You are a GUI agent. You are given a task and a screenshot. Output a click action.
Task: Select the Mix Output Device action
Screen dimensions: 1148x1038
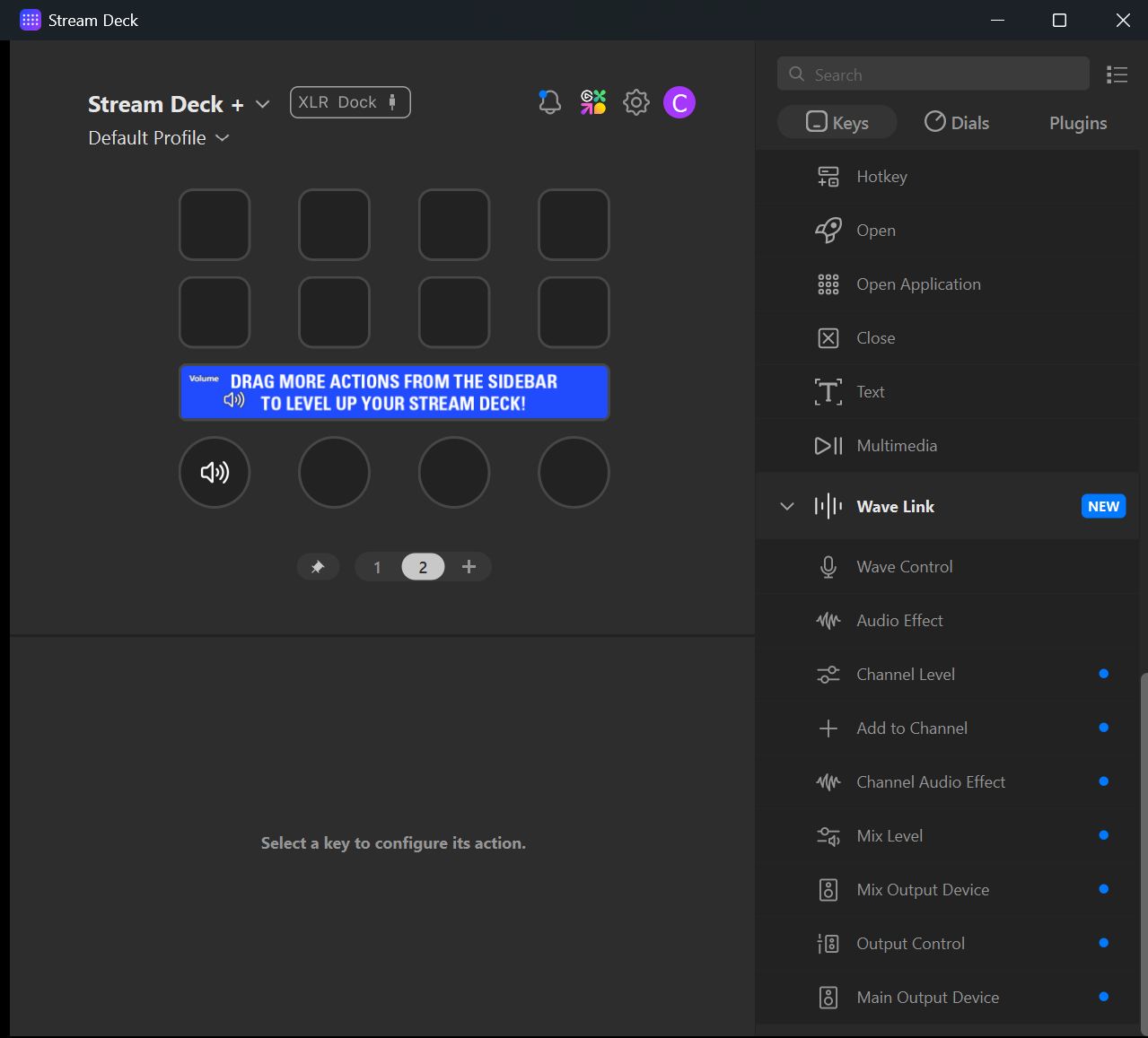pos(923,890)
